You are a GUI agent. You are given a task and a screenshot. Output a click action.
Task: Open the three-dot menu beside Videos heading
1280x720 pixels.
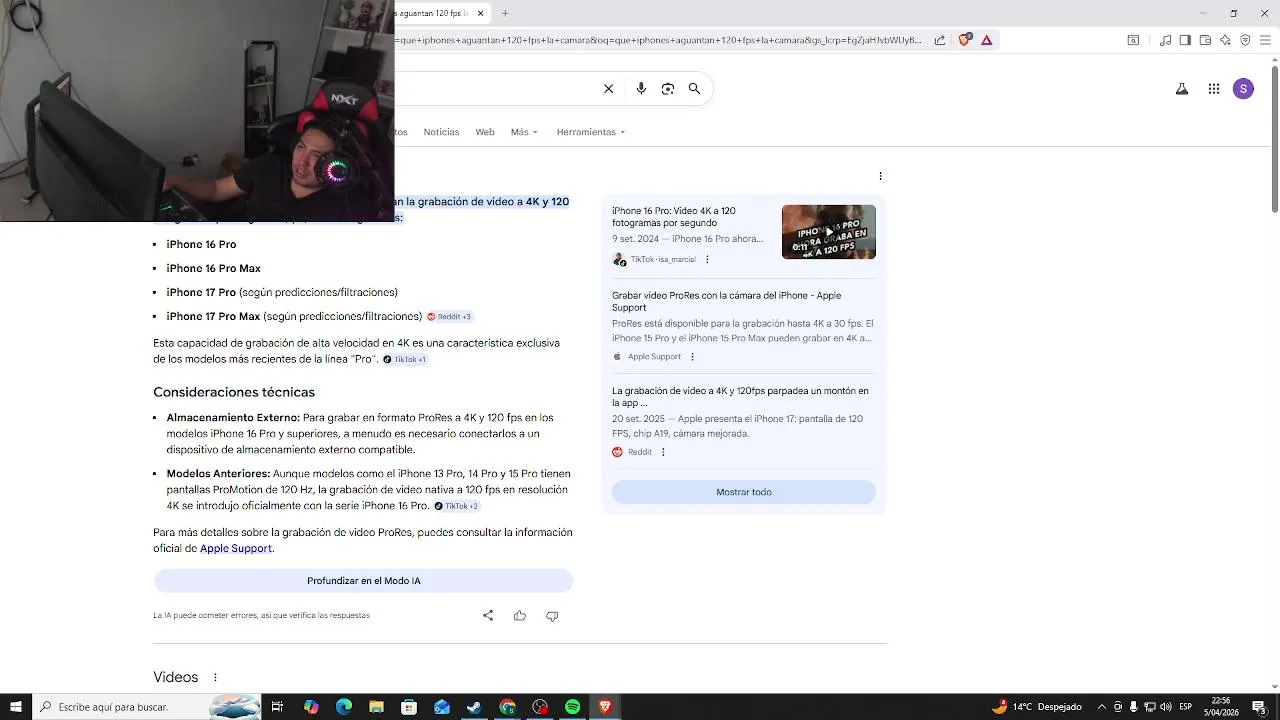[x=215, y=677]
